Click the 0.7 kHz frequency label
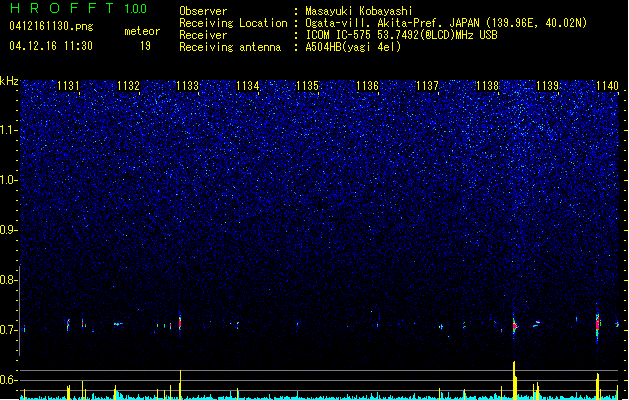Viewport: 629px width, 400px height. pos(9,330)
